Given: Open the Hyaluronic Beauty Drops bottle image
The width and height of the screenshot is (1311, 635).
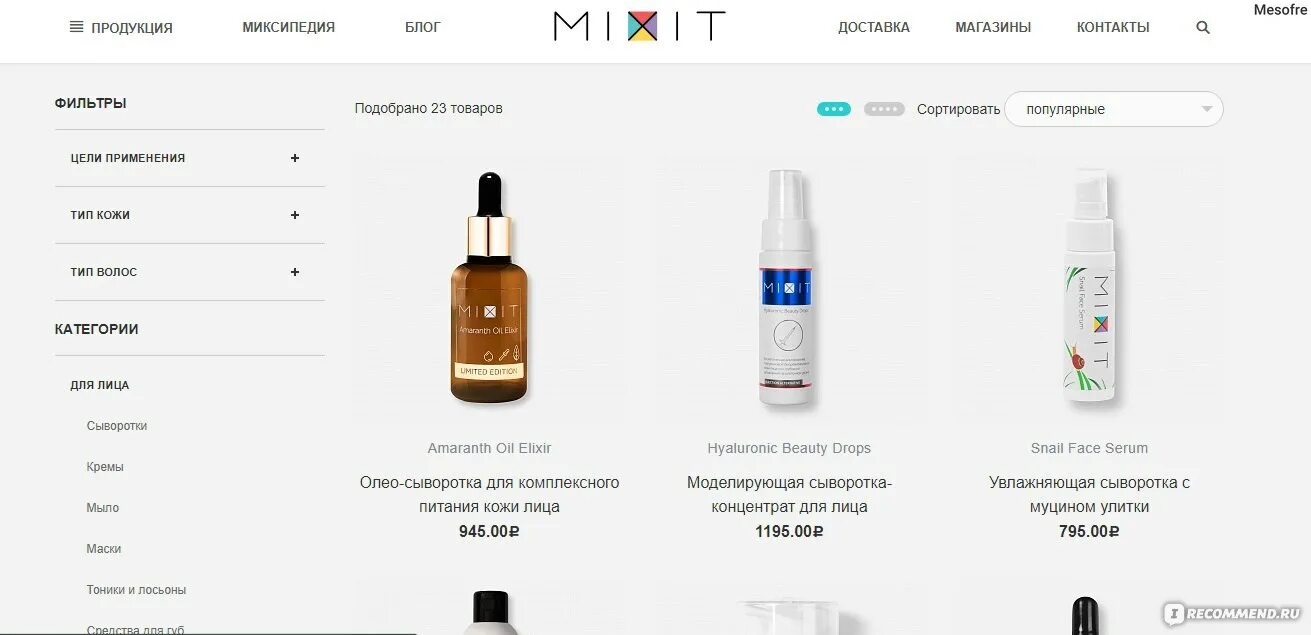Looking at the screenshot, I should (x=786, y=289).
